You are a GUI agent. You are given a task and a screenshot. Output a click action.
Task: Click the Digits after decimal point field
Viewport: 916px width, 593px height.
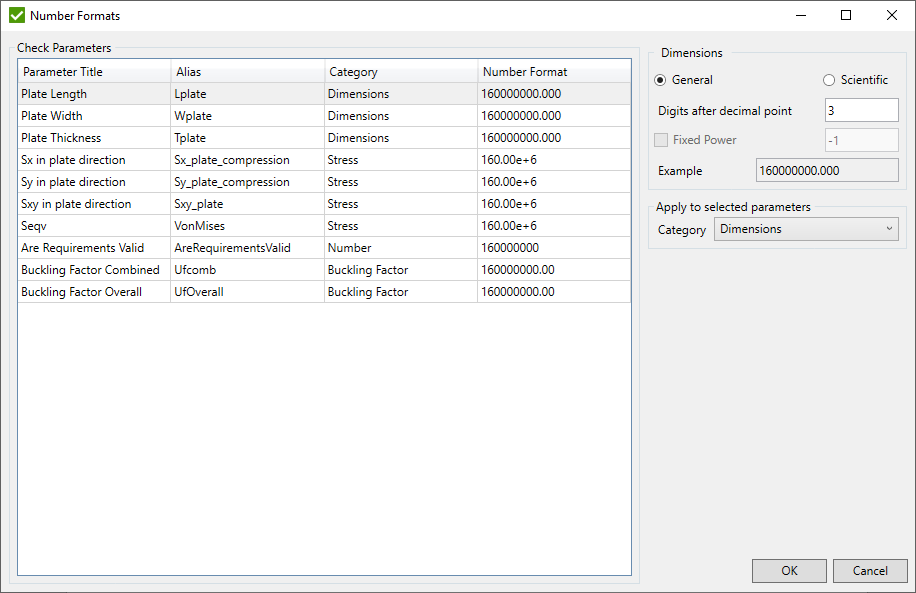click(861, 110)
